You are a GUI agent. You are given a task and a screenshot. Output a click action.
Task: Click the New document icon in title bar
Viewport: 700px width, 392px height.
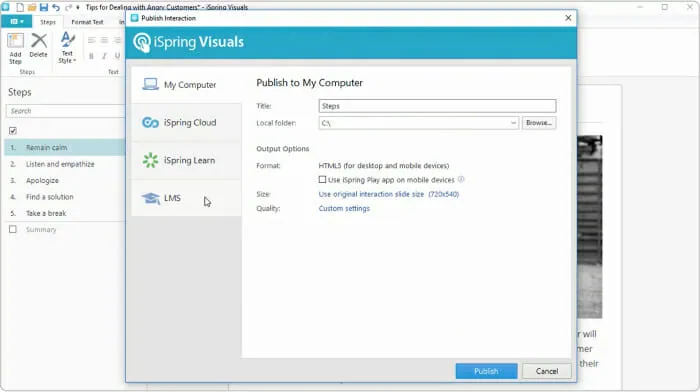click(x=20, y=7)
